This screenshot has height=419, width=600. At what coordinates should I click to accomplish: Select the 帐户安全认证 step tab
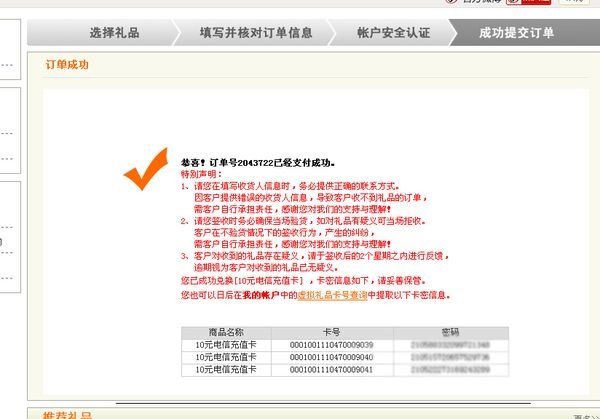[x=393, y=33]
